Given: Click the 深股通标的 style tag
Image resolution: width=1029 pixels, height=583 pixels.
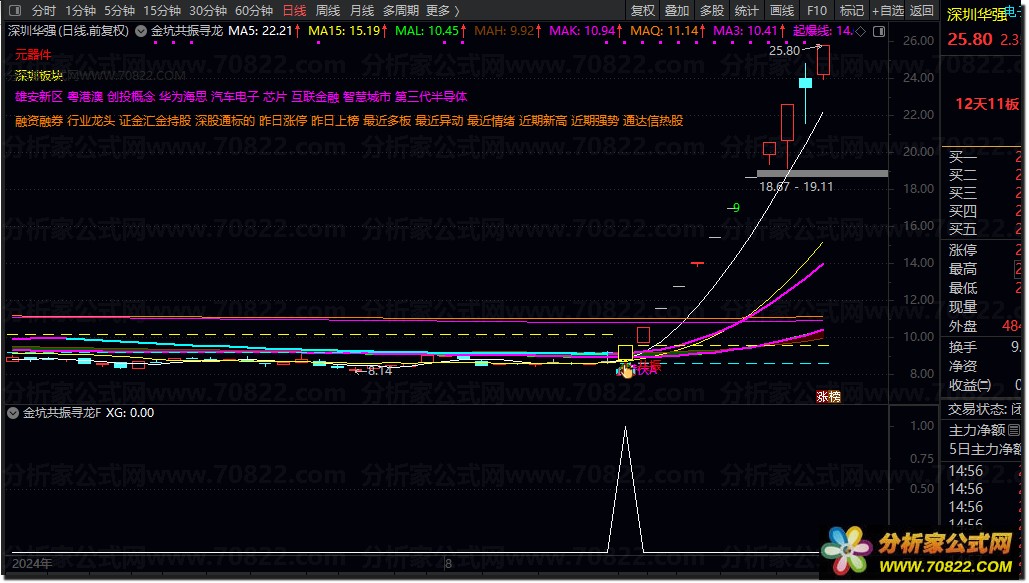Looking at the screenshot, I should [225, 121].
